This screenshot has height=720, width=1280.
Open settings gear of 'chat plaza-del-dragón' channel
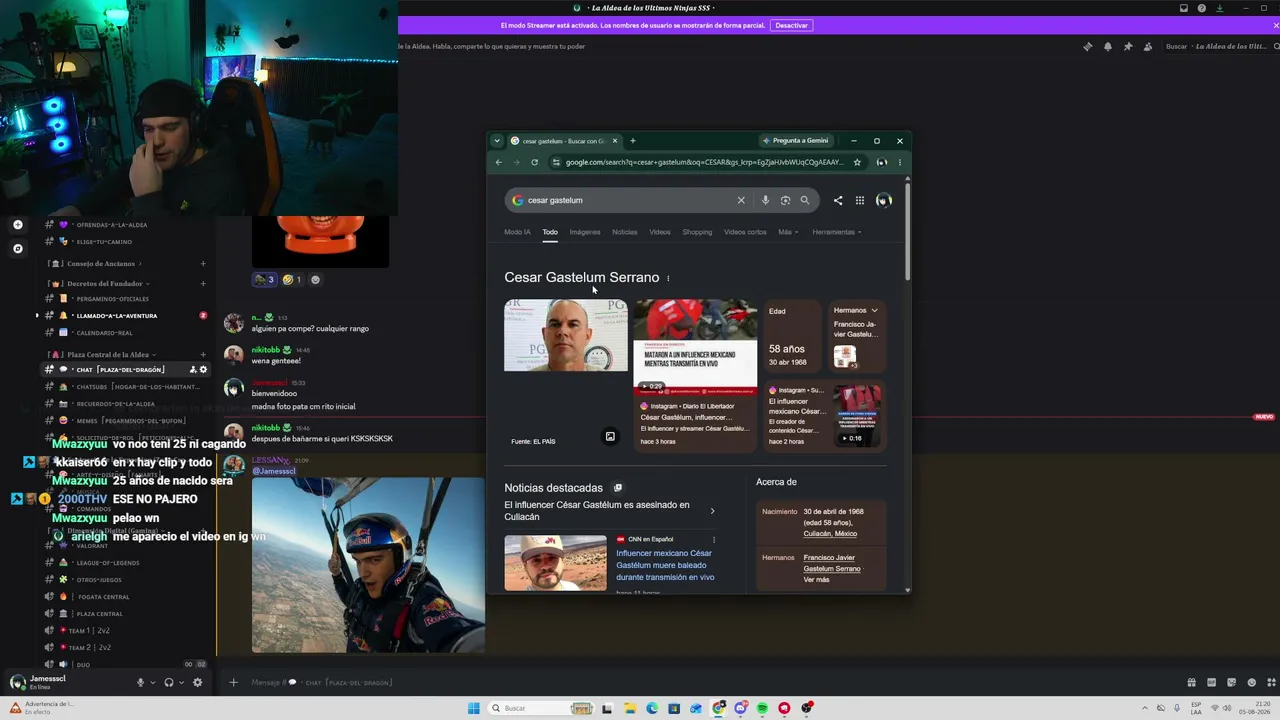click(x=203, y=370)
